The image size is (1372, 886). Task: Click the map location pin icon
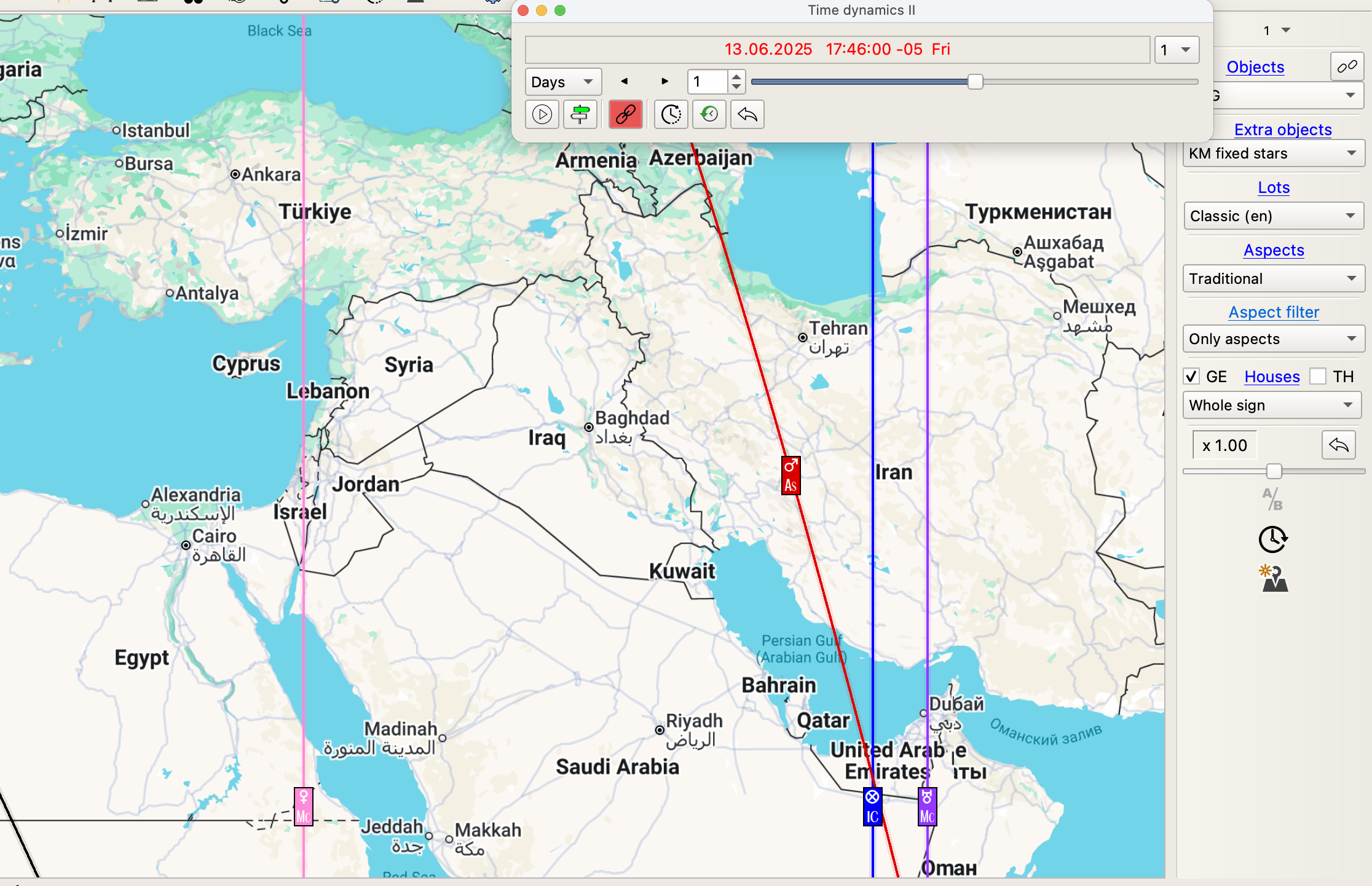(x=1274, y=579)
